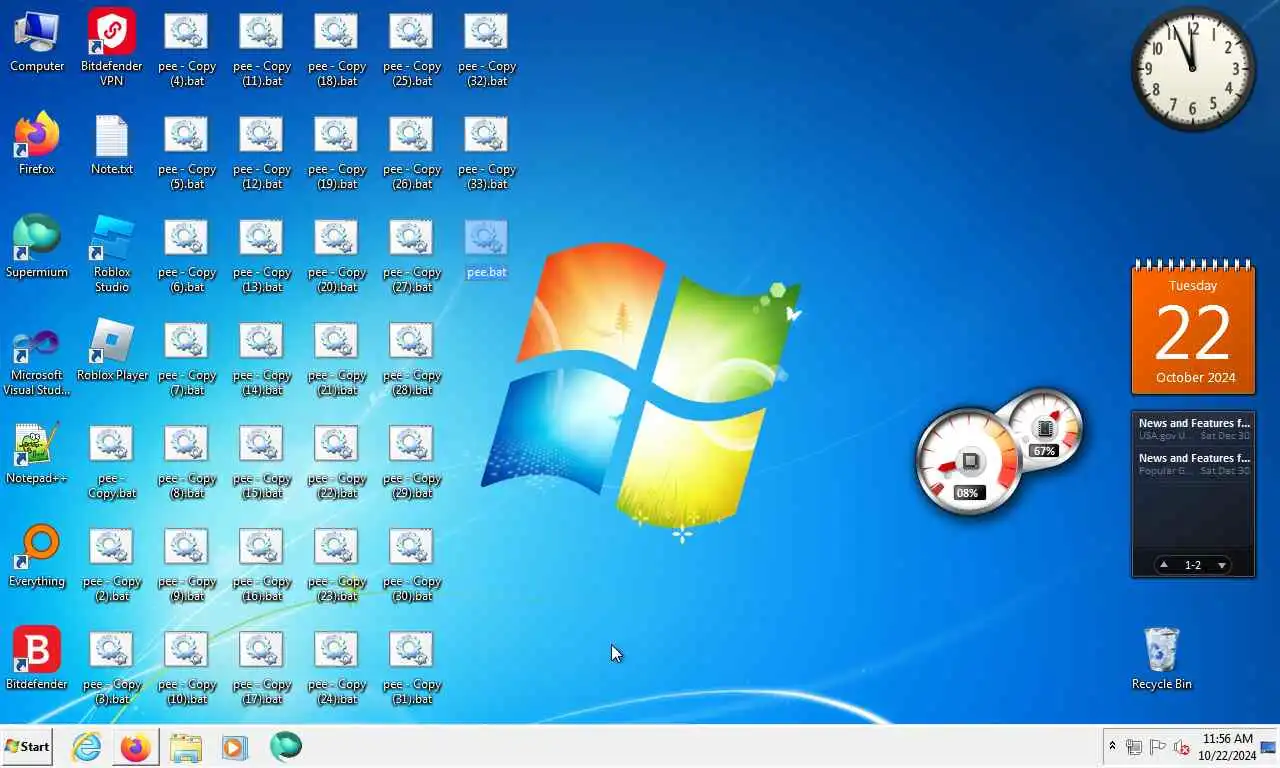Screen dimensions: 1280x768
Task: Select pee - Copy (6).bat
Action: click(x=187, y=256)
